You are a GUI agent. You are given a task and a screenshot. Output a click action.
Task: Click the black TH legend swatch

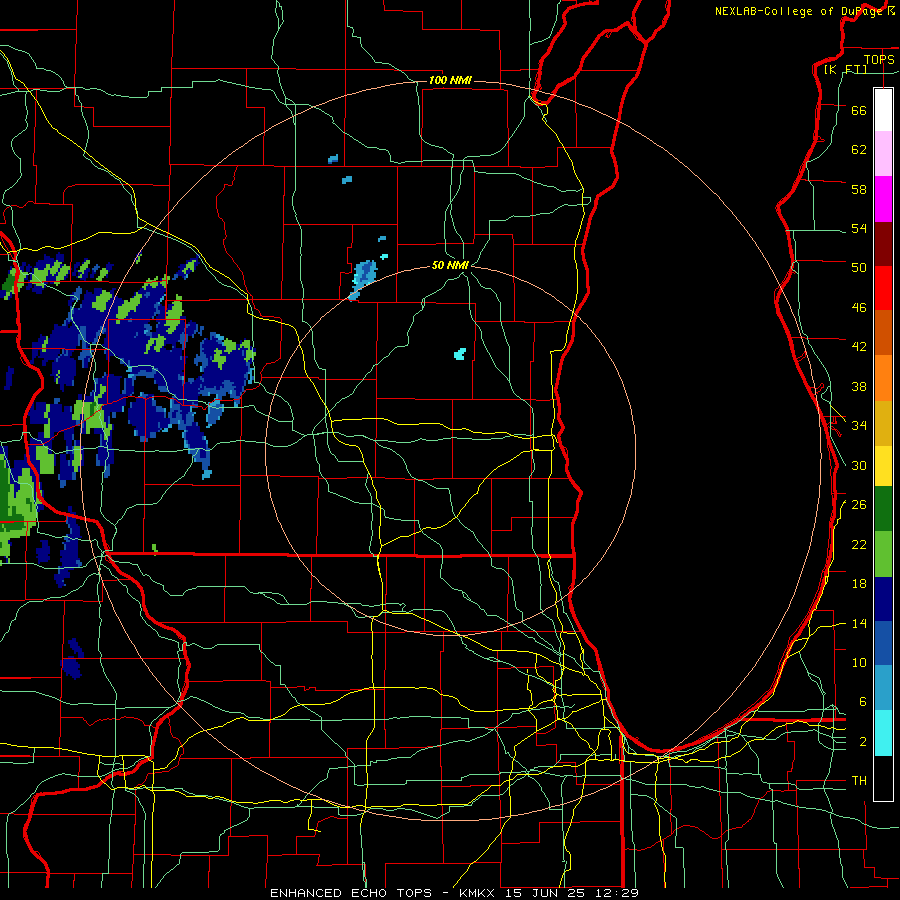[883, 778]
